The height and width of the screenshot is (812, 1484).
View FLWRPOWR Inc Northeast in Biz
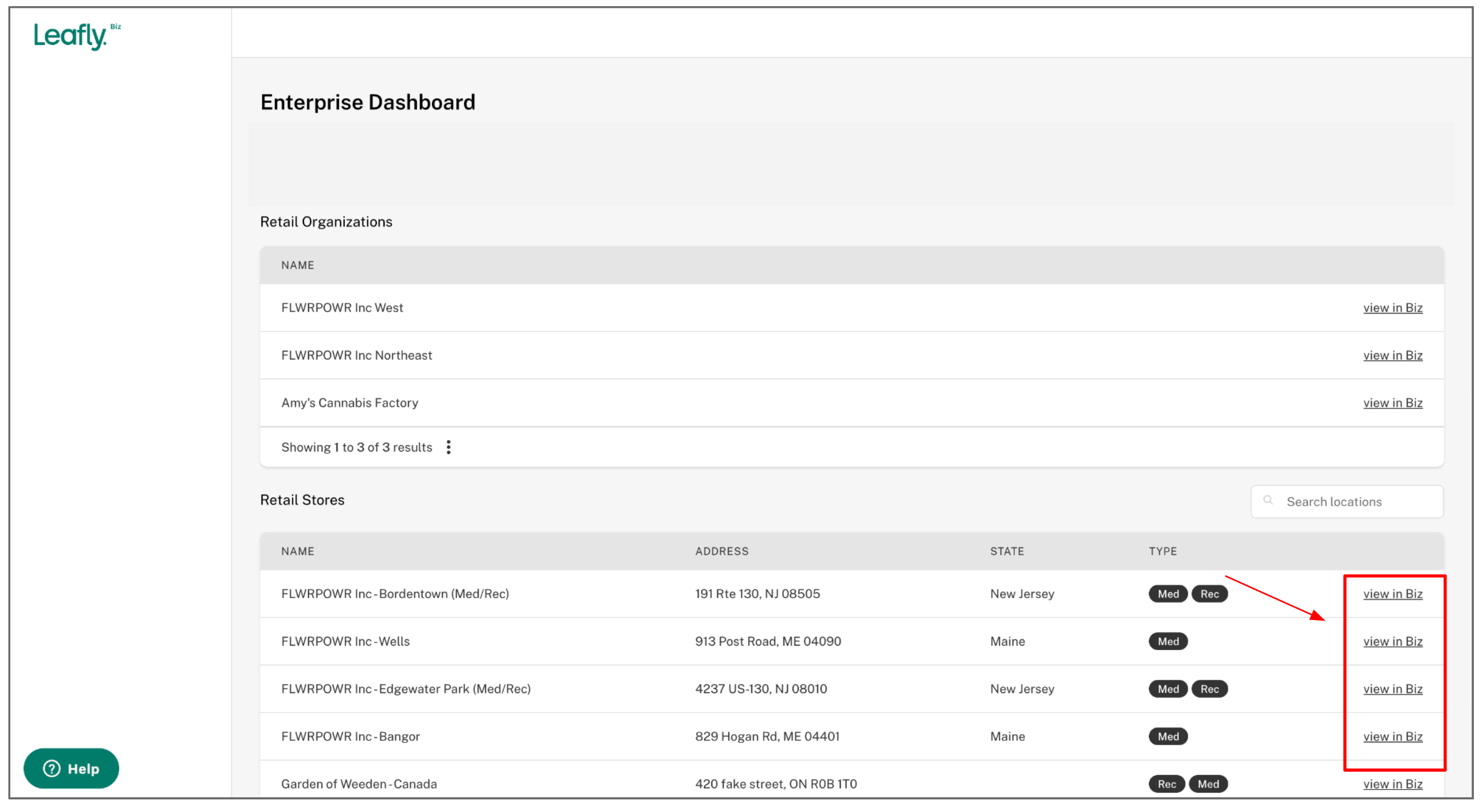[x=1393, y=355]
